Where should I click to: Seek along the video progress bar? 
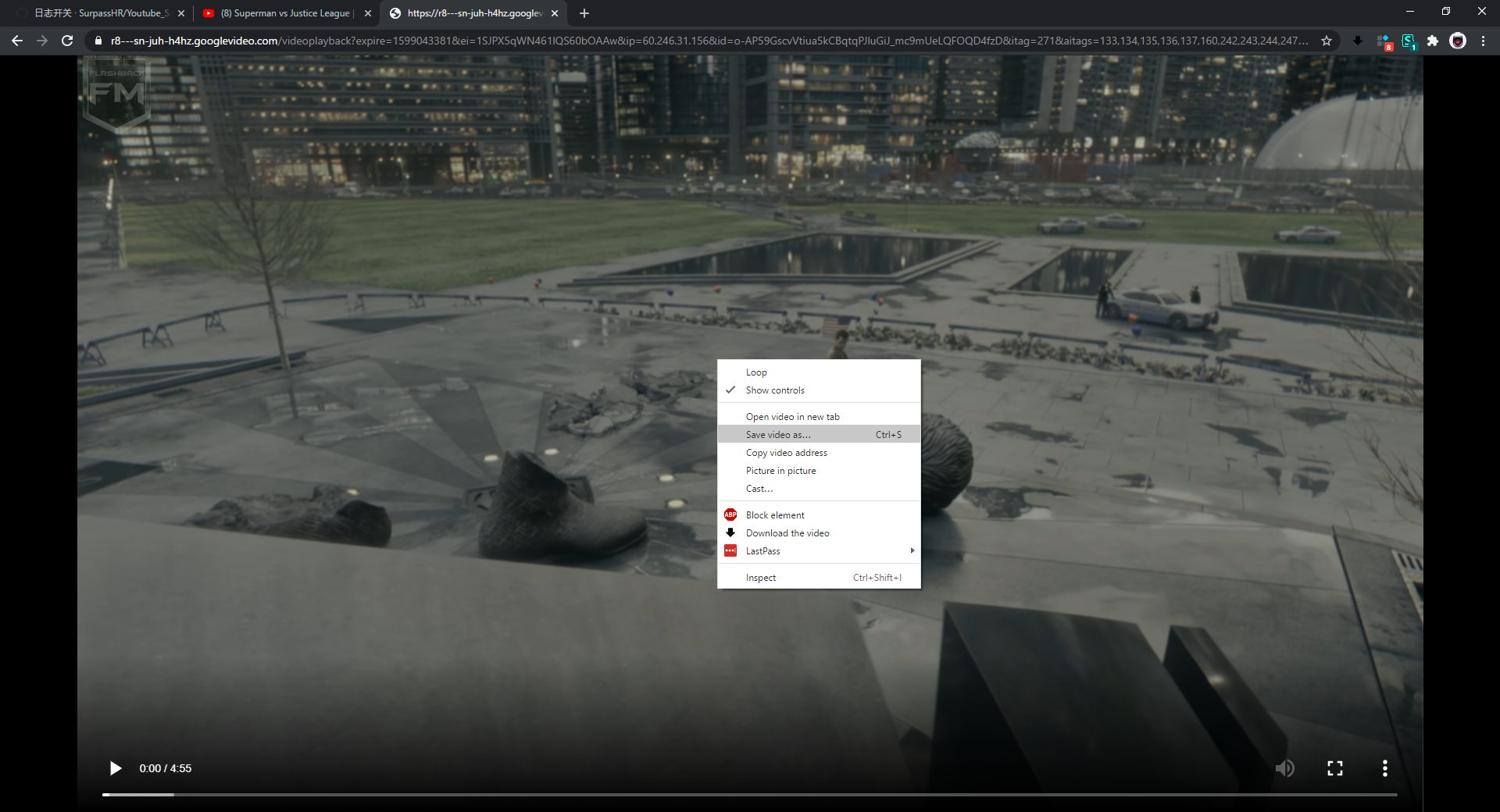(749, 795)
